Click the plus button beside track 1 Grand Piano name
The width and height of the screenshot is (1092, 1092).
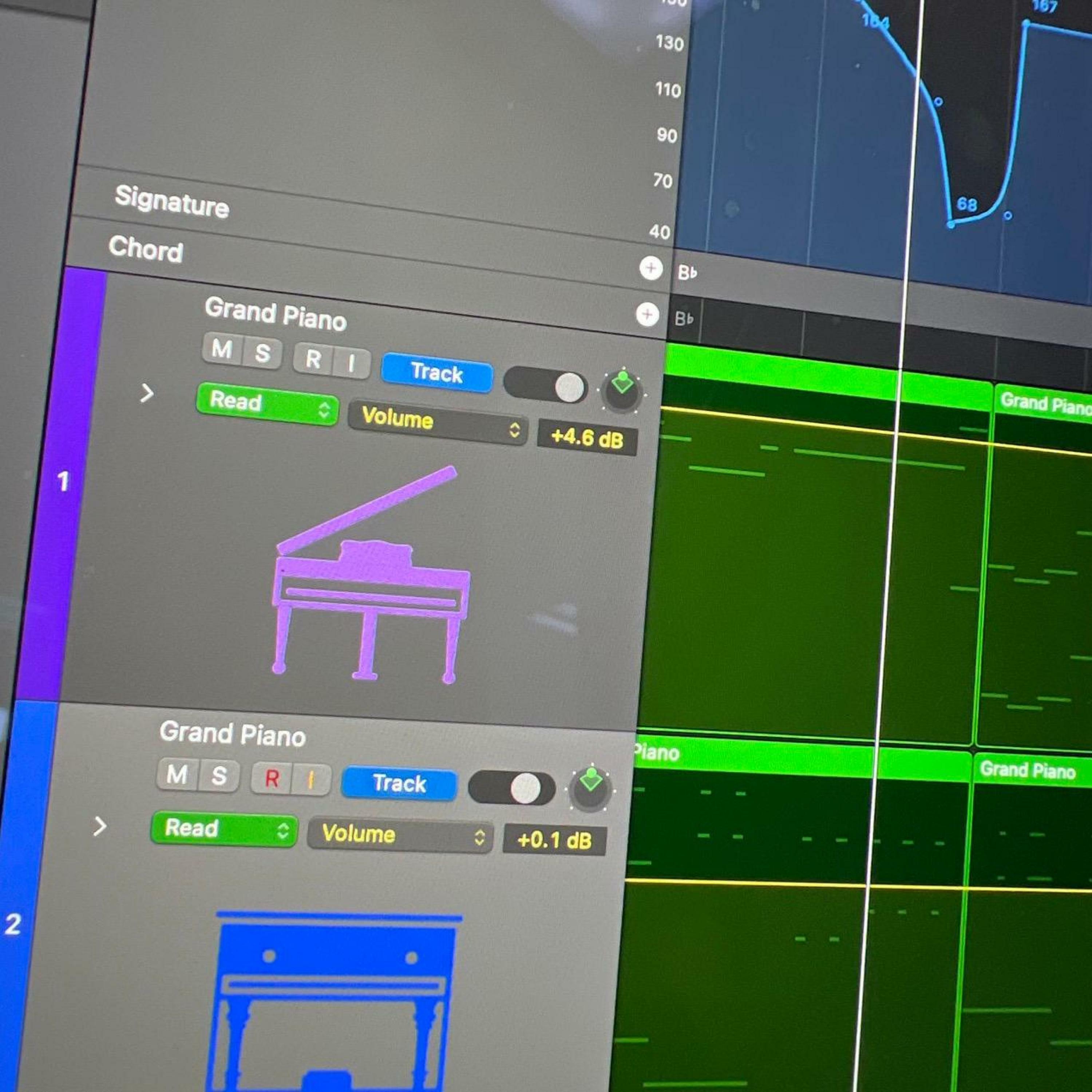[x=647, y=314]
